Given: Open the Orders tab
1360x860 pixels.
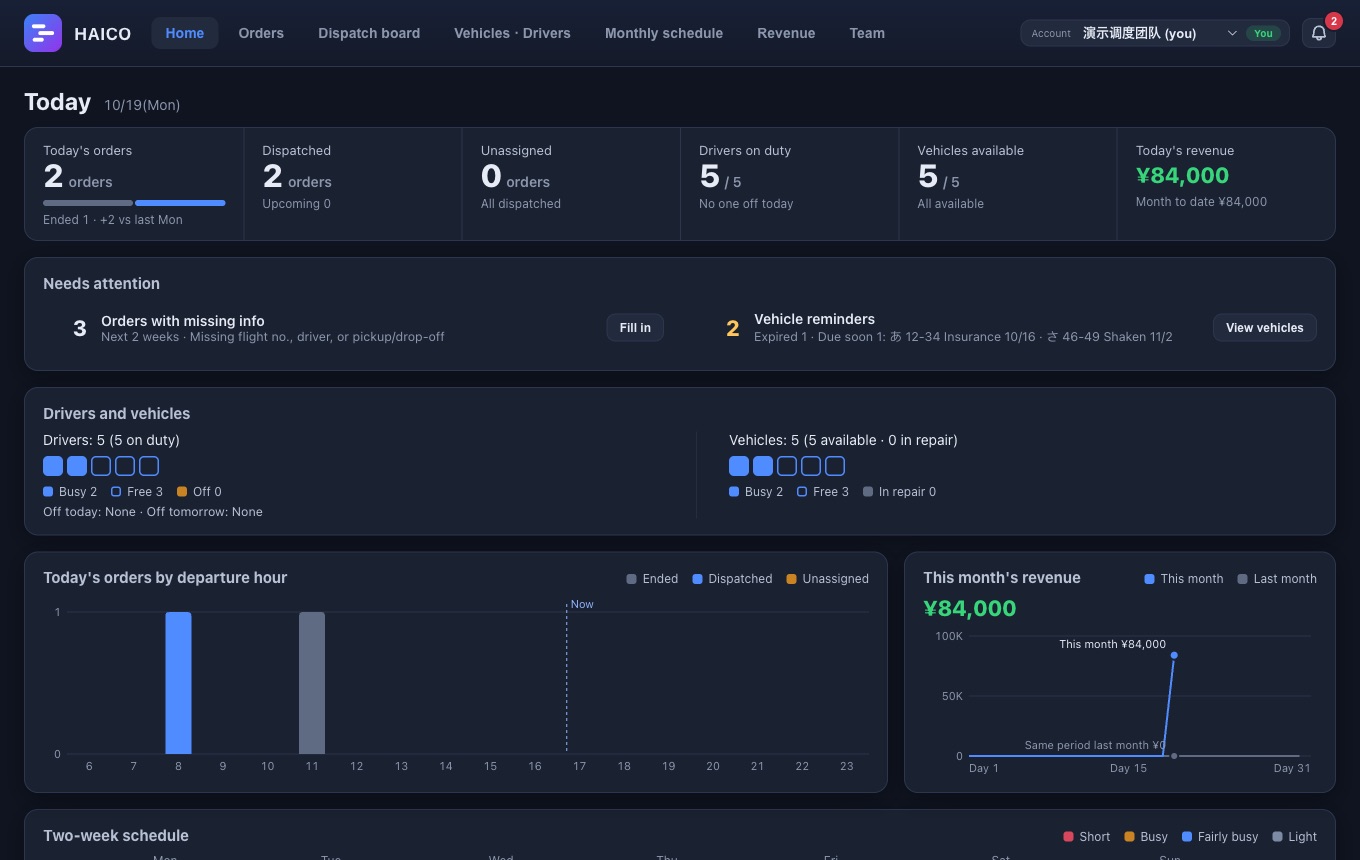Looking at the screenshot, I should point(261,33).
